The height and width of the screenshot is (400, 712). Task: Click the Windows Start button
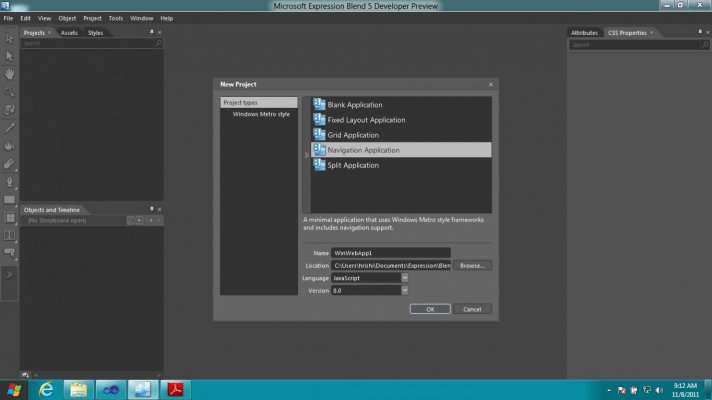pyautogui.click(x=14, y=390)
